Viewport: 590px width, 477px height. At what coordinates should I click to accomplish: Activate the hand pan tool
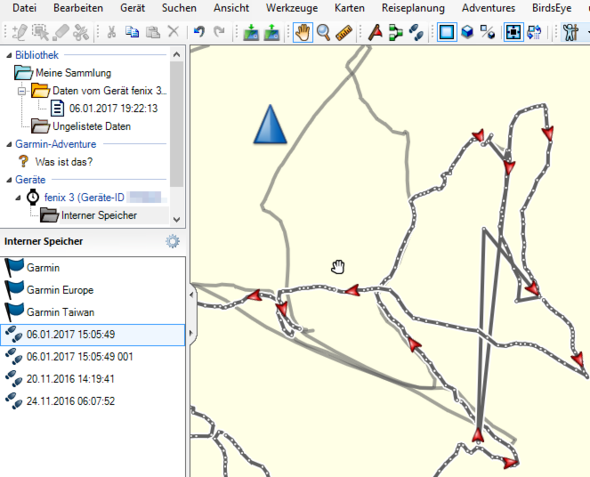pos(303,32)
